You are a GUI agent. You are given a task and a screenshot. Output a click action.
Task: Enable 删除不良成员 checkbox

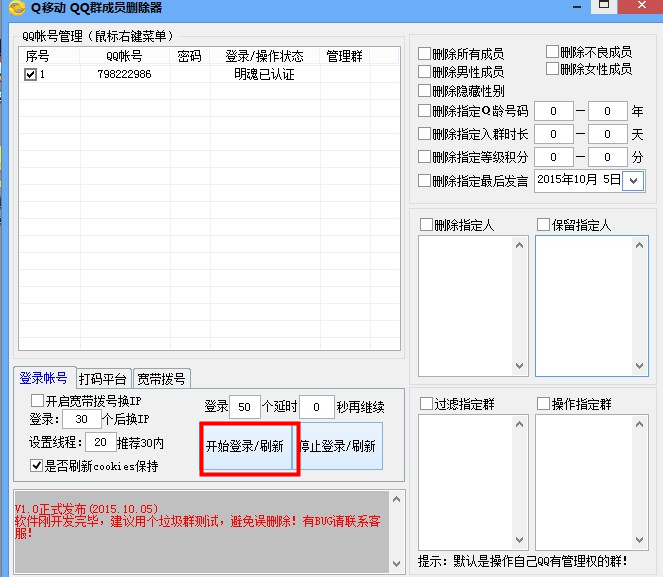[552, 52]
